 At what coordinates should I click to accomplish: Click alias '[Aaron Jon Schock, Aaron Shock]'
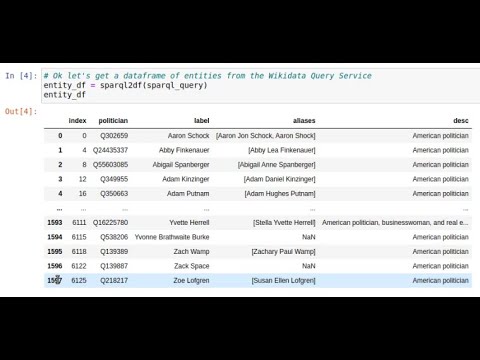click(265, 136)
